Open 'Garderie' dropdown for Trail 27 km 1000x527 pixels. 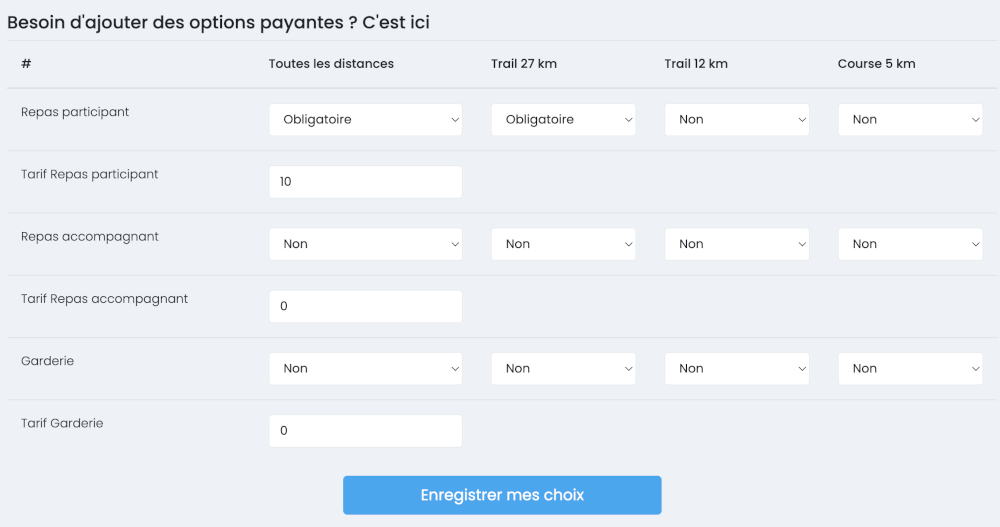(563, 368)
